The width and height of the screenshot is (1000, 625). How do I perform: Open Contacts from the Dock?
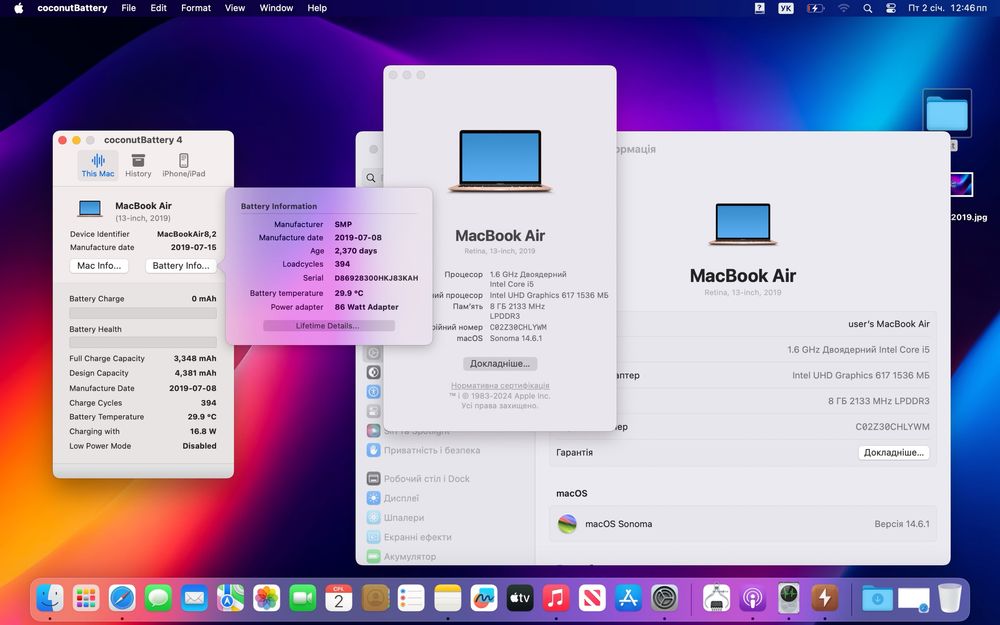(x=375, y=598)
